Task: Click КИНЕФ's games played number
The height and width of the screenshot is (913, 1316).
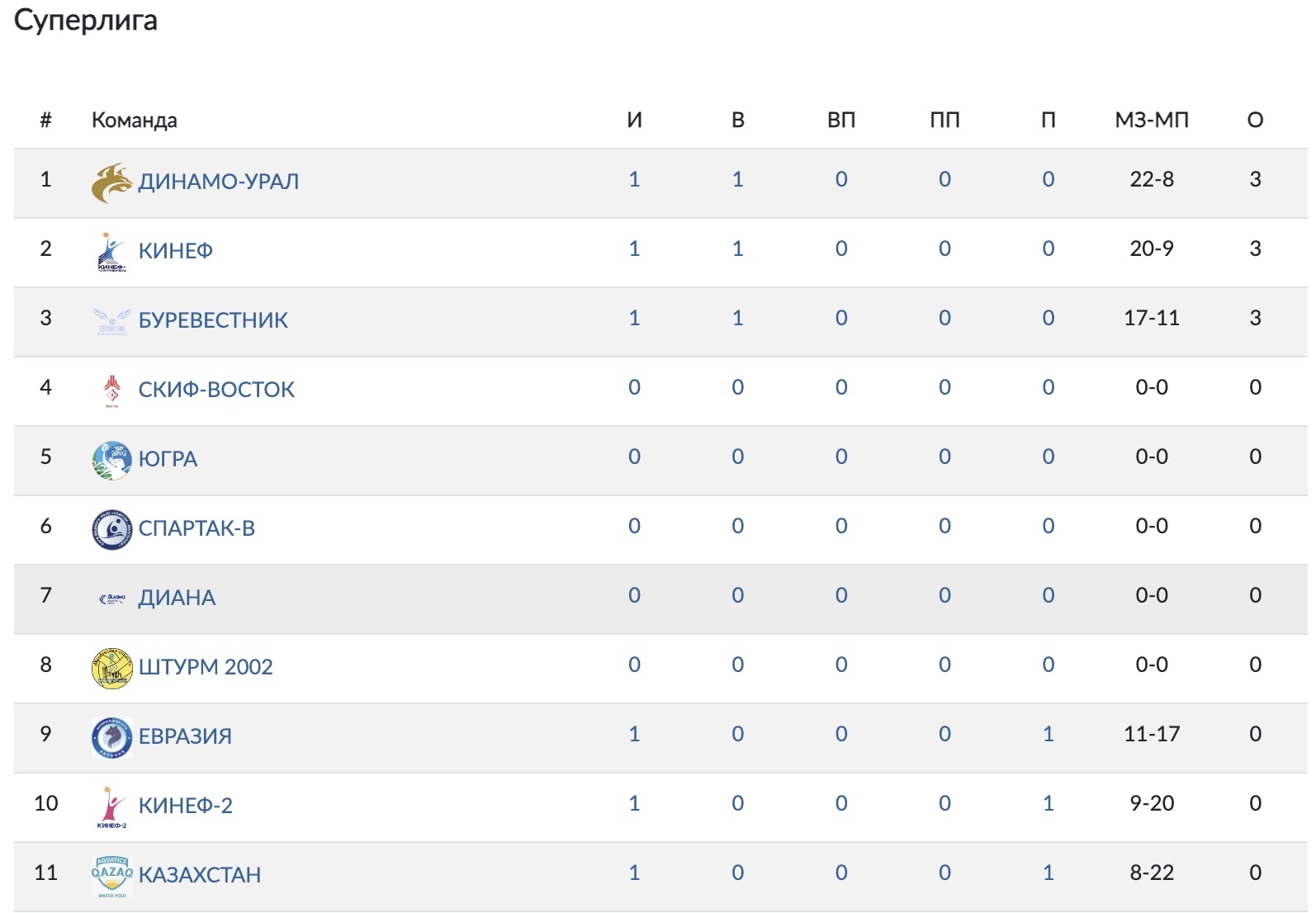Action: [634, 248]
